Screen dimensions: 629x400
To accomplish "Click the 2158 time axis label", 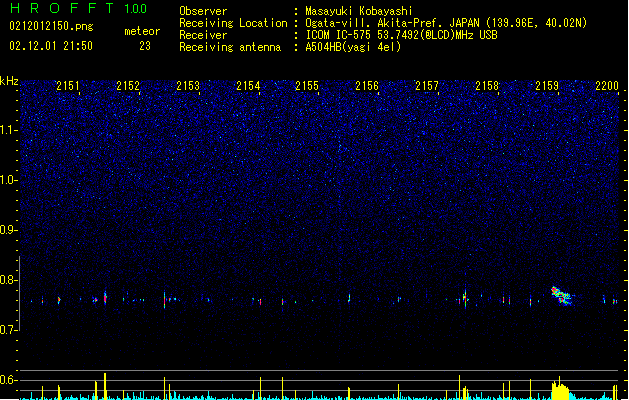I will click(487, 86).
